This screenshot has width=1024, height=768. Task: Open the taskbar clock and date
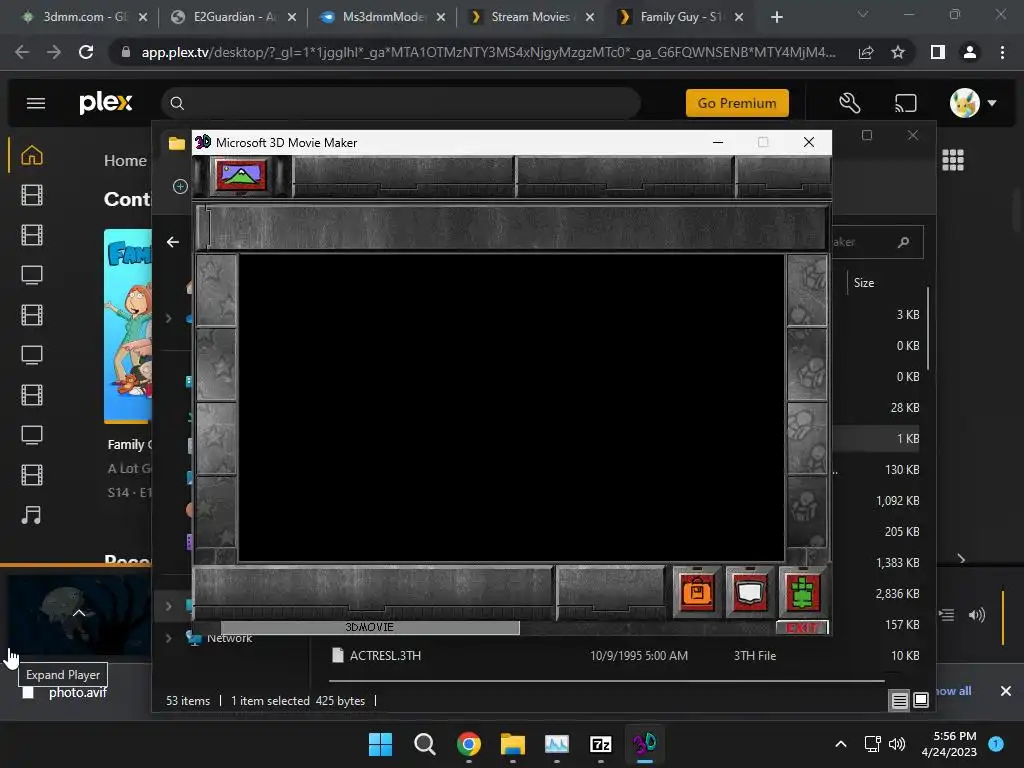pos(949,744)
